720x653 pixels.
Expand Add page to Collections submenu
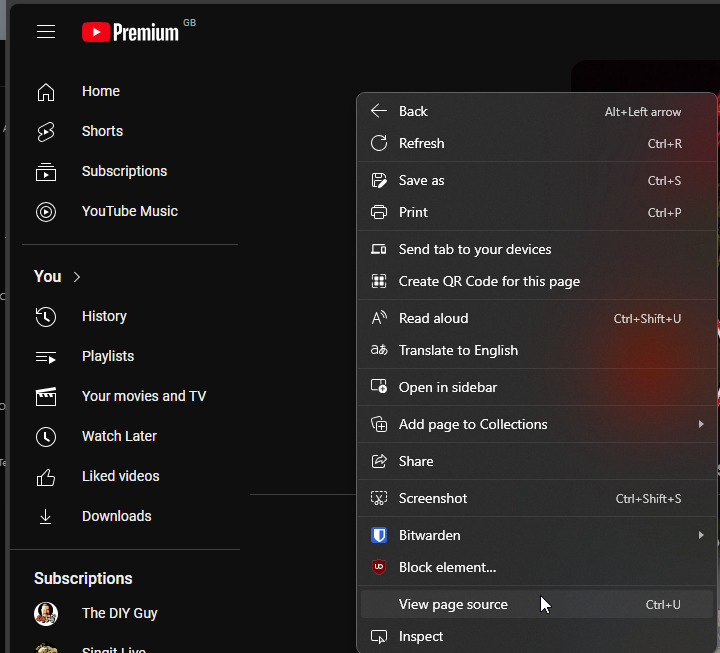click(x=701, y=424)
